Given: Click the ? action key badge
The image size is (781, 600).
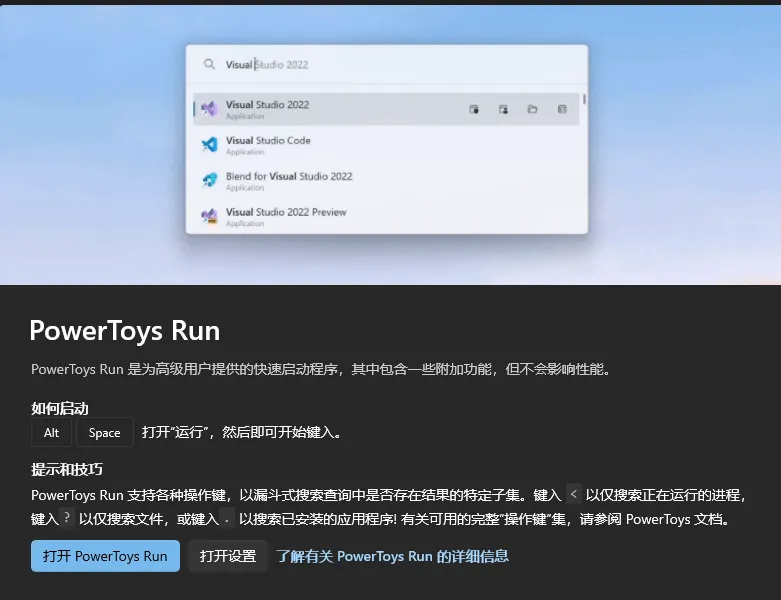Looking at the screenshot, I should (x=67, y=518).
